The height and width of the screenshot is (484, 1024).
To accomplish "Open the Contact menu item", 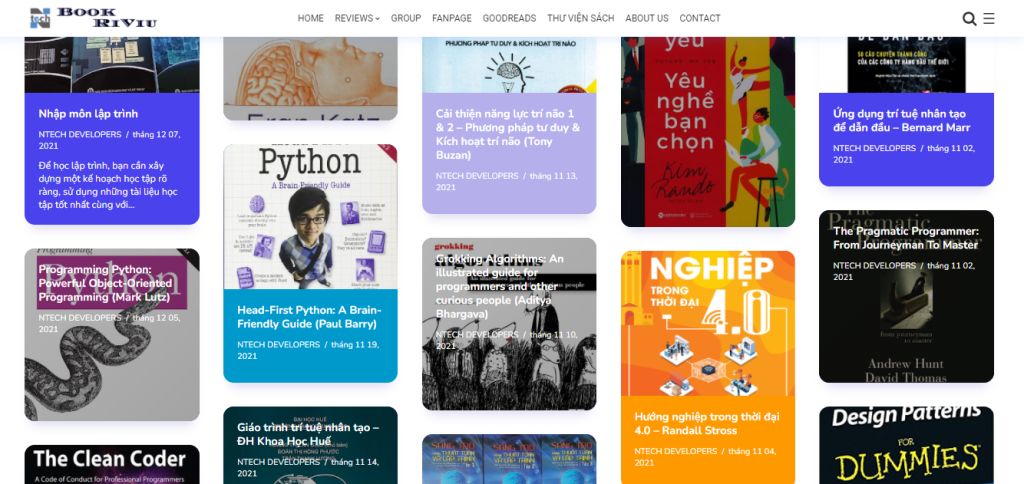I will click(x=700, y=18).
